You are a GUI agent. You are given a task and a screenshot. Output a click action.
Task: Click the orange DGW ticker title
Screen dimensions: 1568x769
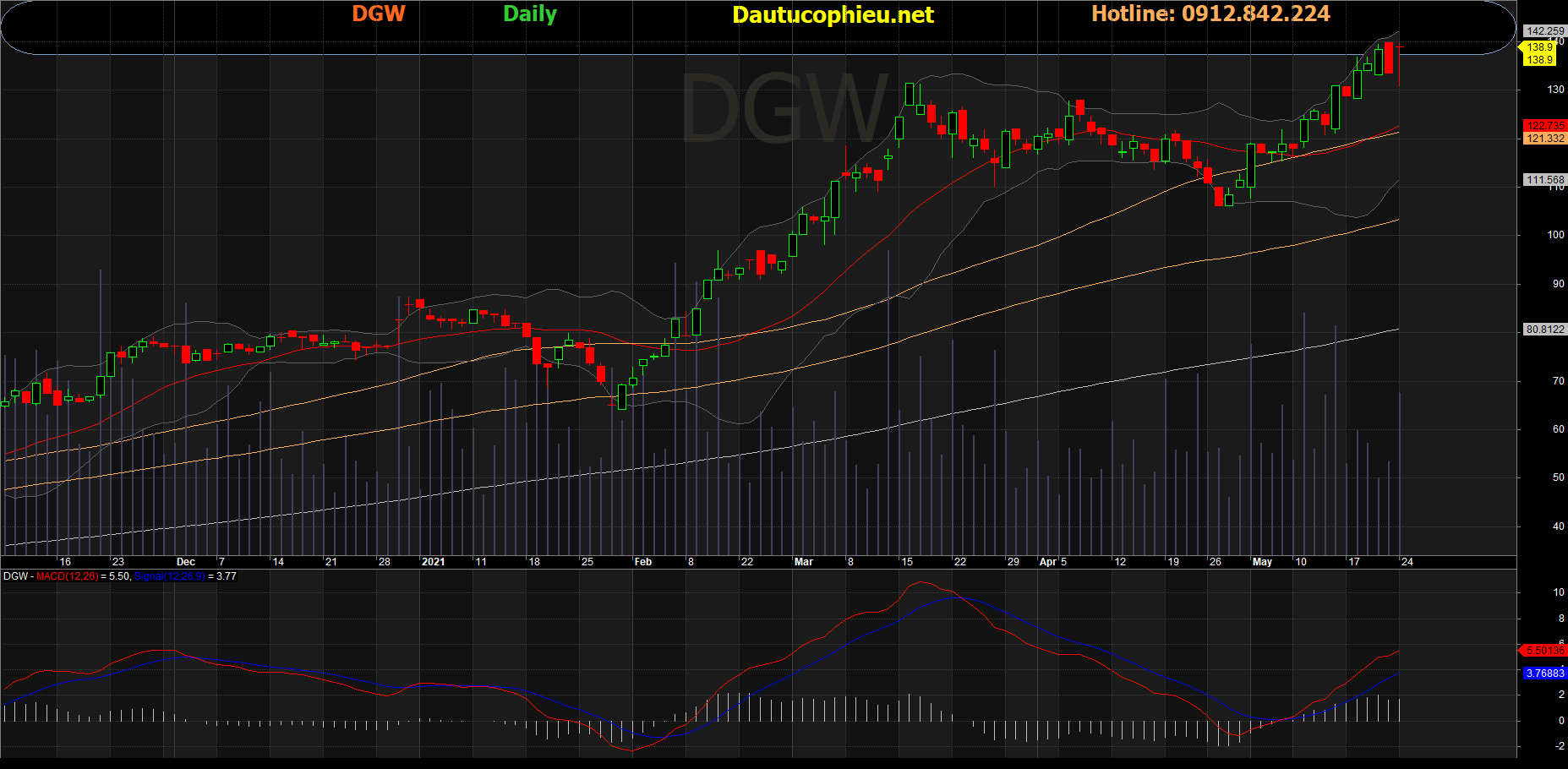[x=378, y=14]
